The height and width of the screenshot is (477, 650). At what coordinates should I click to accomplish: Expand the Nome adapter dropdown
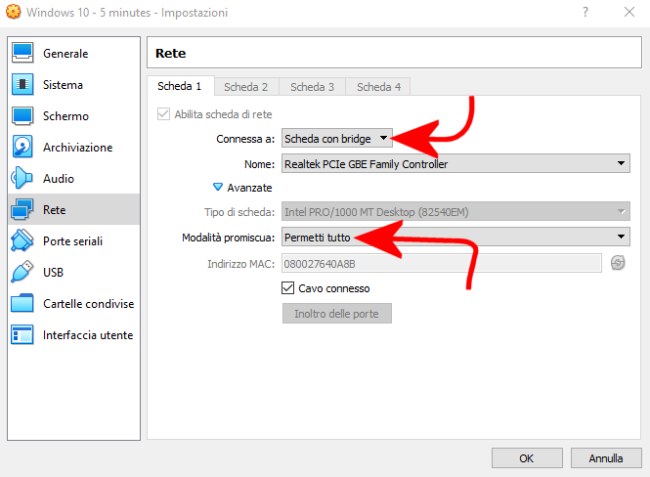click(x=456, y=164)
